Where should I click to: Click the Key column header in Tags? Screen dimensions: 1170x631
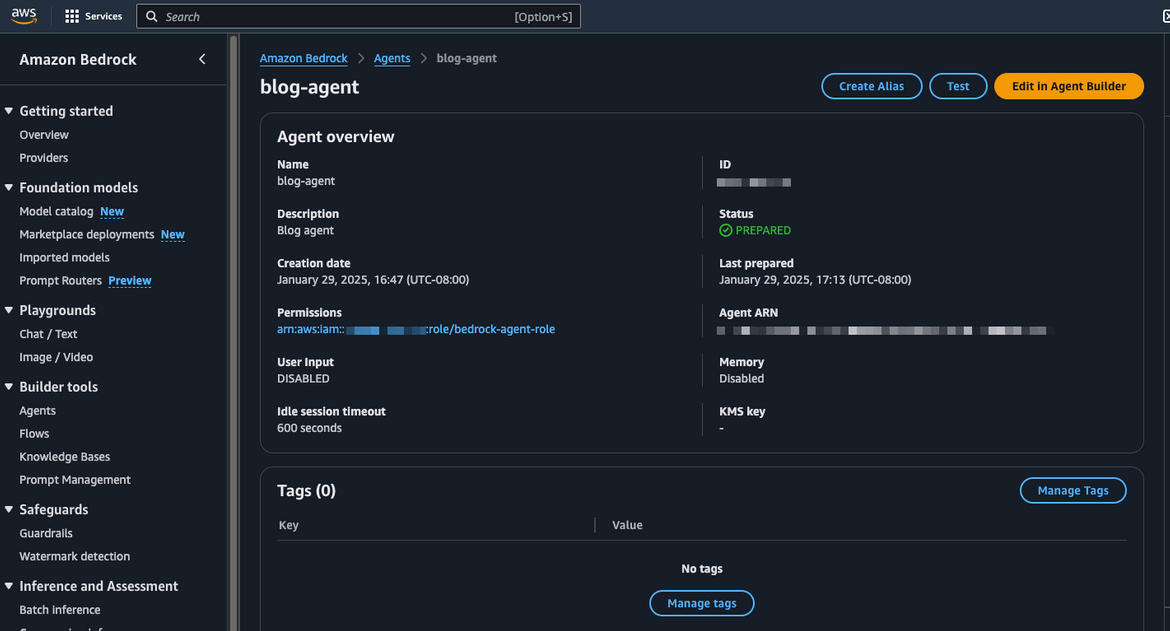[289, 525]
